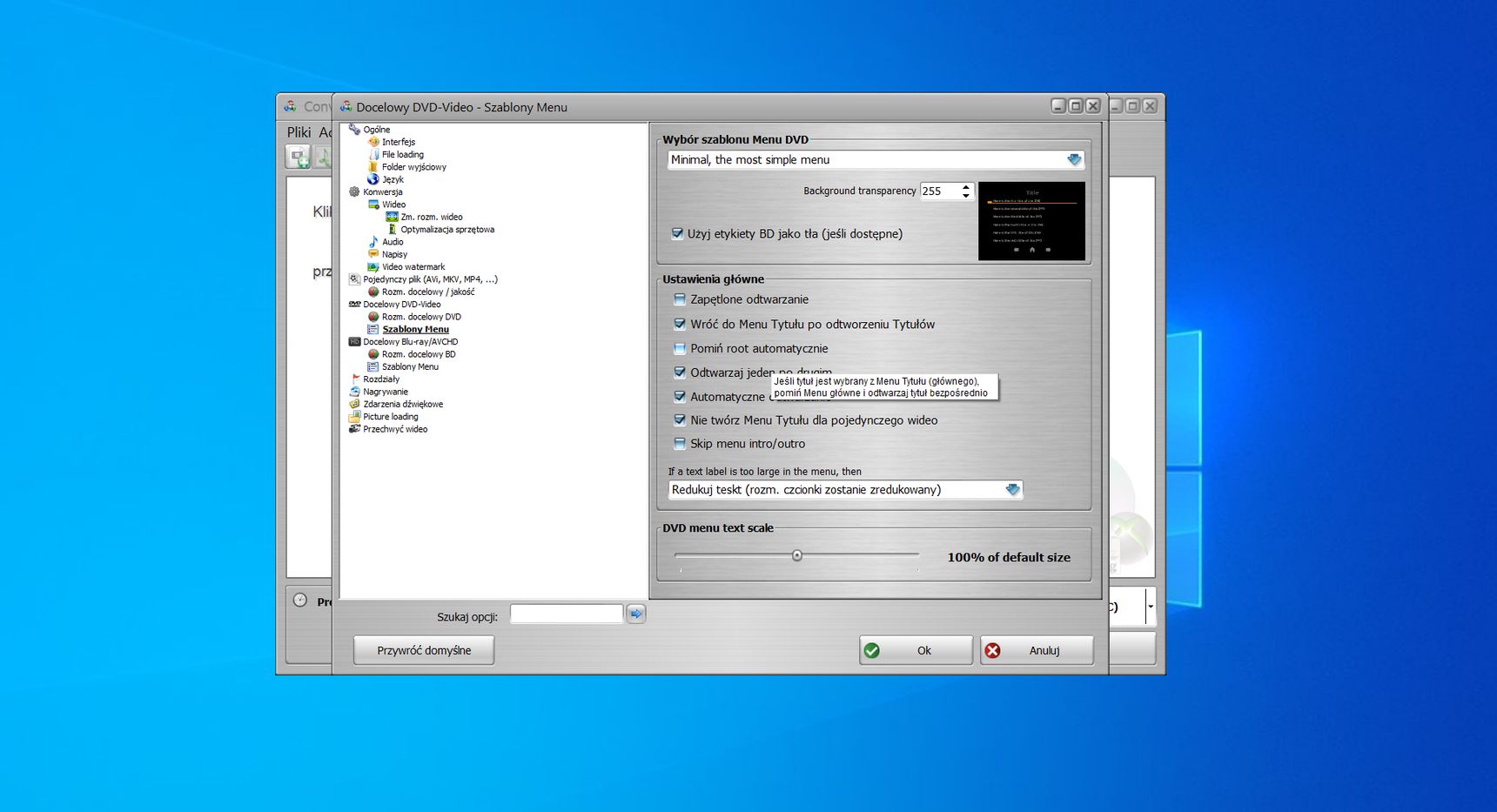Screen dimensions: 1497x812
Task: Click the clock icon in background window
Action: tap(300, 601)
